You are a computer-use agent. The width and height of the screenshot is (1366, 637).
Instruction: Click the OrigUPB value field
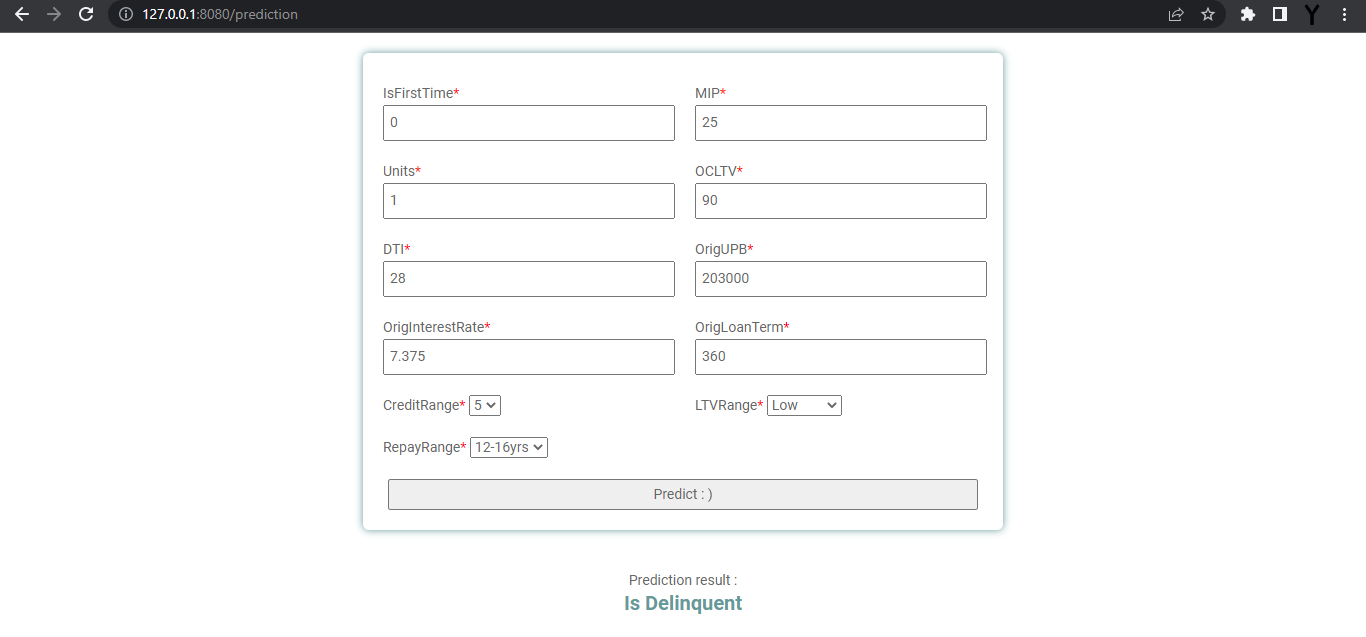tap(840, 278)
